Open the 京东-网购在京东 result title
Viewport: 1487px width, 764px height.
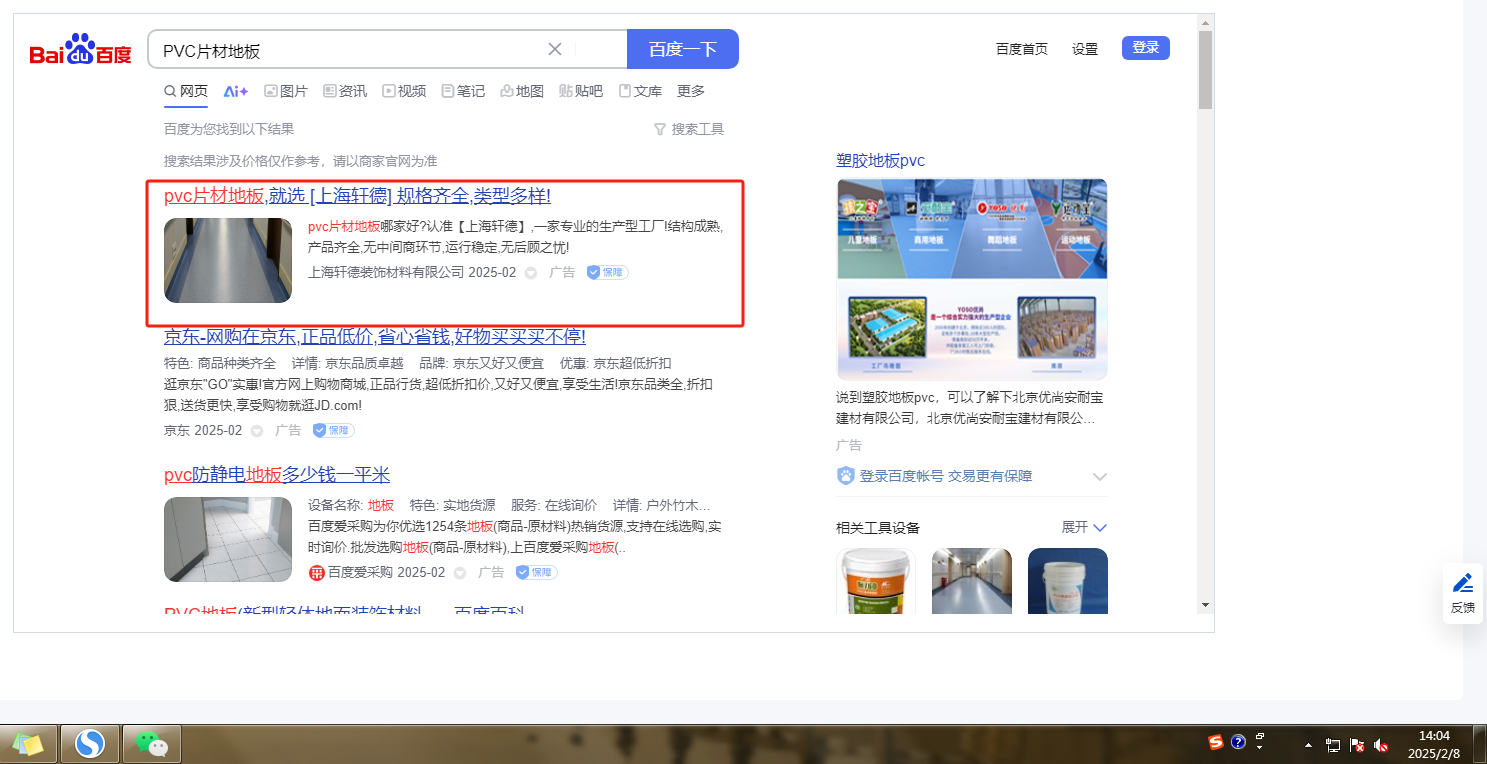(x=375, y=336)
